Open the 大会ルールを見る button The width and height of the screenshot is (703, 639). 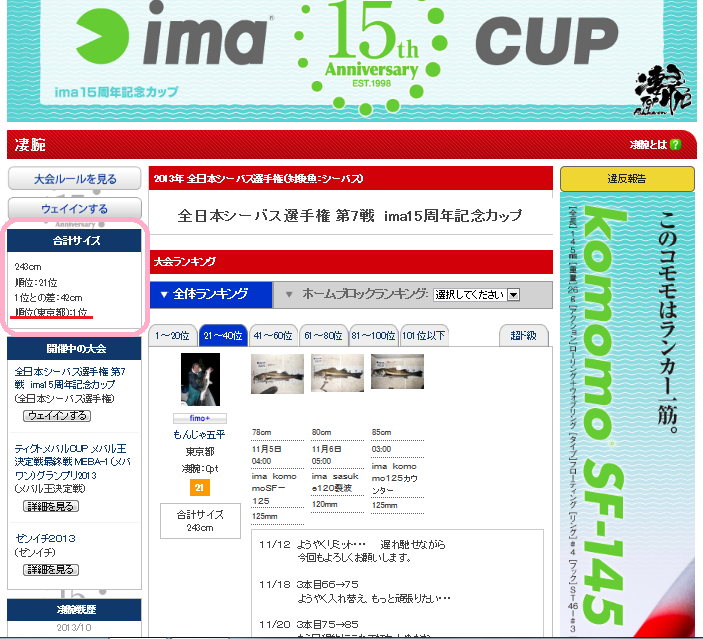pyautogui.click(x=75, y=179)
